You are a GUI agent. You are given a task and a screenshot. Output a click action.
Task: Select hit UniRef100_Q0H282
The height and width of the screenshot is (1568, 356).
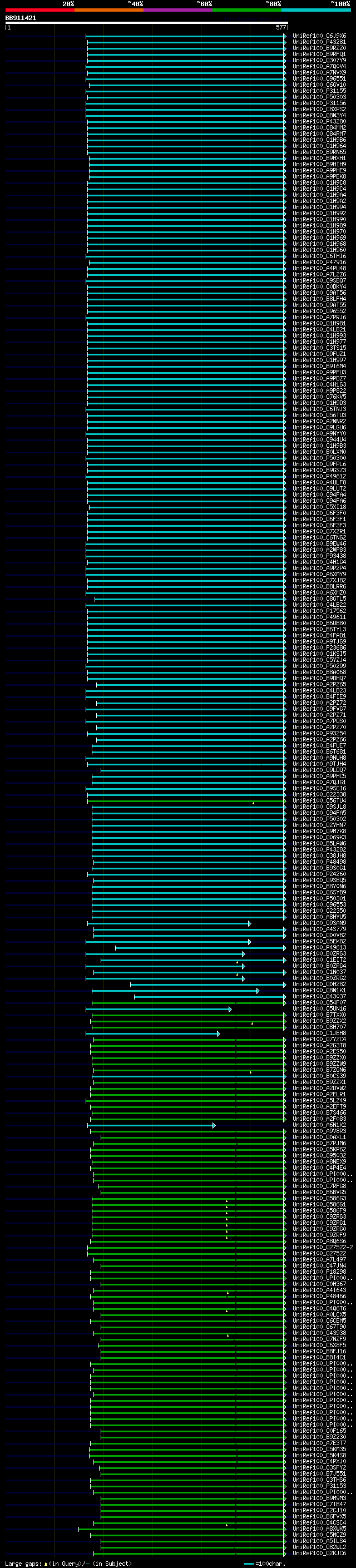pos(319,985)
